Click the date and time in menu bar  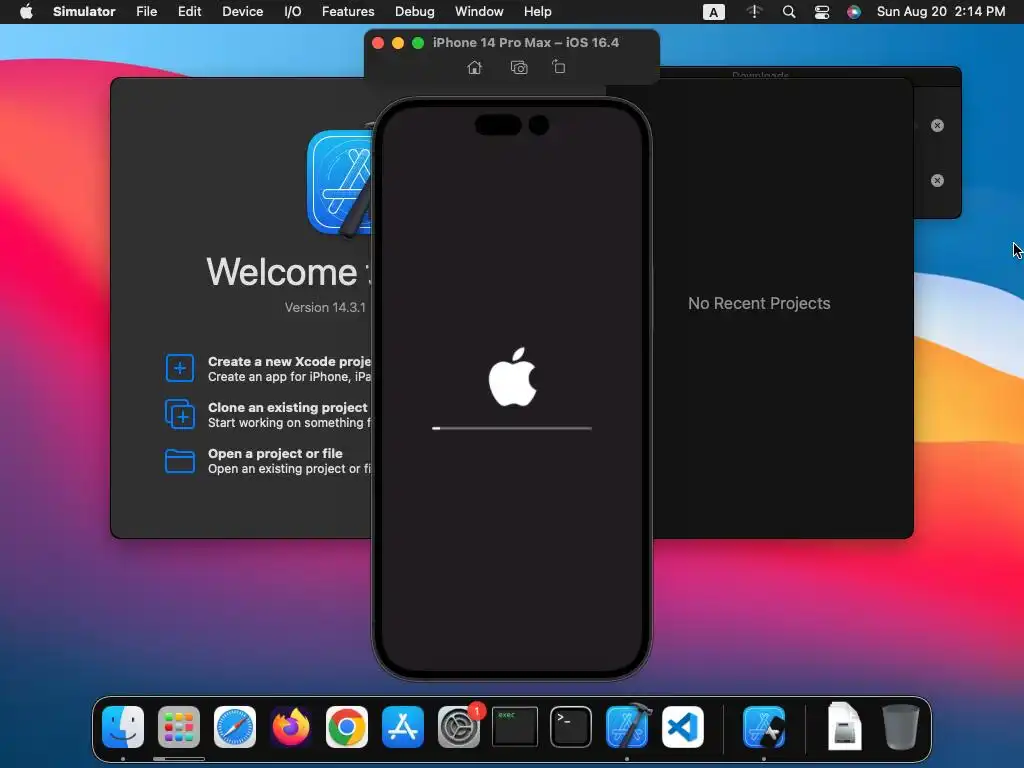940,12
